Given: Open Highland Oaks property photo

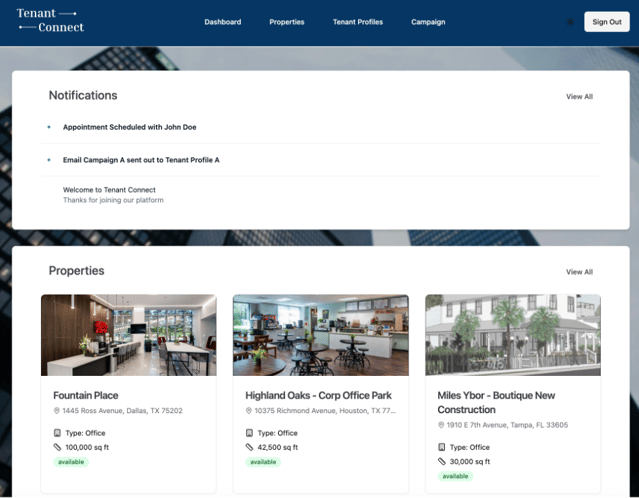Looking at the screenshot, I should (x=321, y=335).
